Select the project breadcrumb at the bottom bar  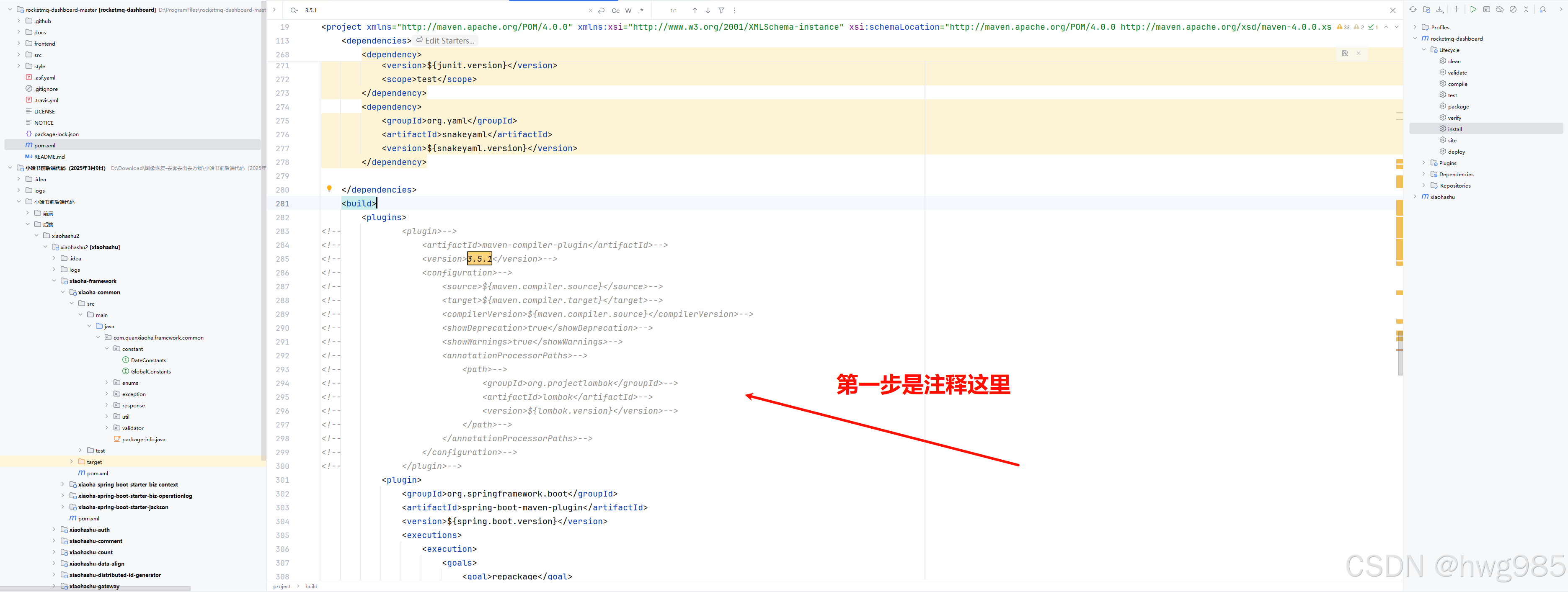coord(282,586)
